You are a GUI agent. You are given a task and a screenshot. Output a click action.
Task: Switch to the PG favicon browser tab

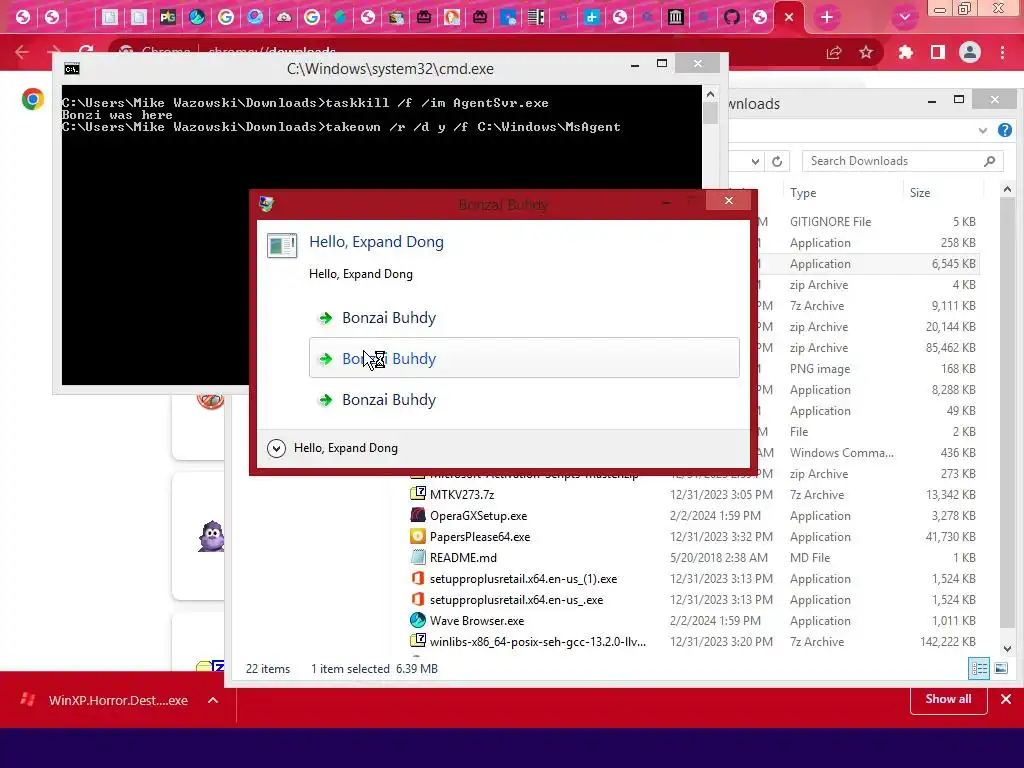[x=168, y=17]
